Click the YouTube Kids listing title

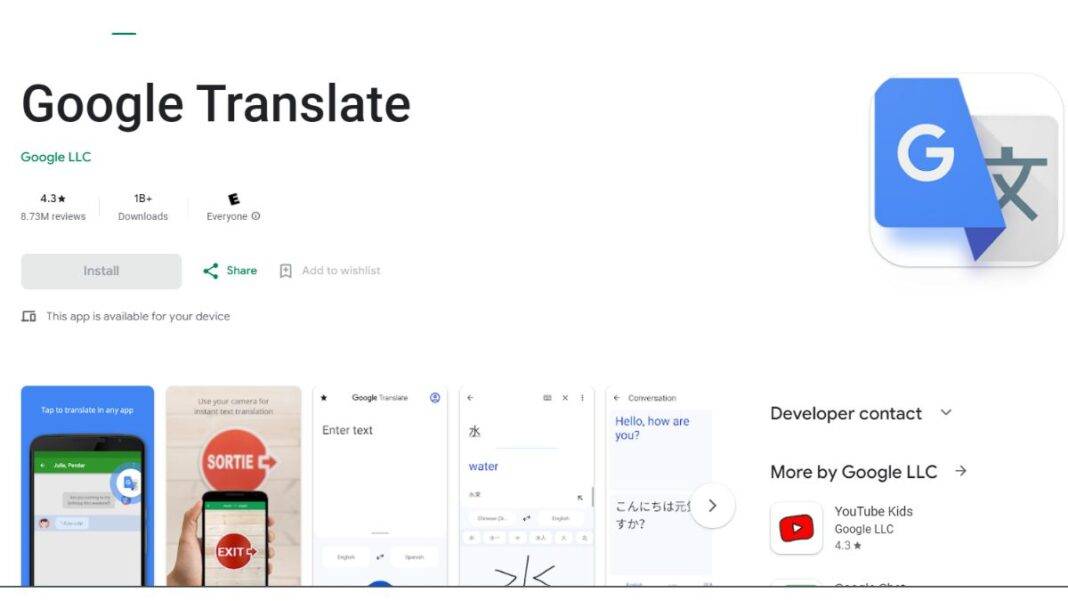(x=872, y=511)
